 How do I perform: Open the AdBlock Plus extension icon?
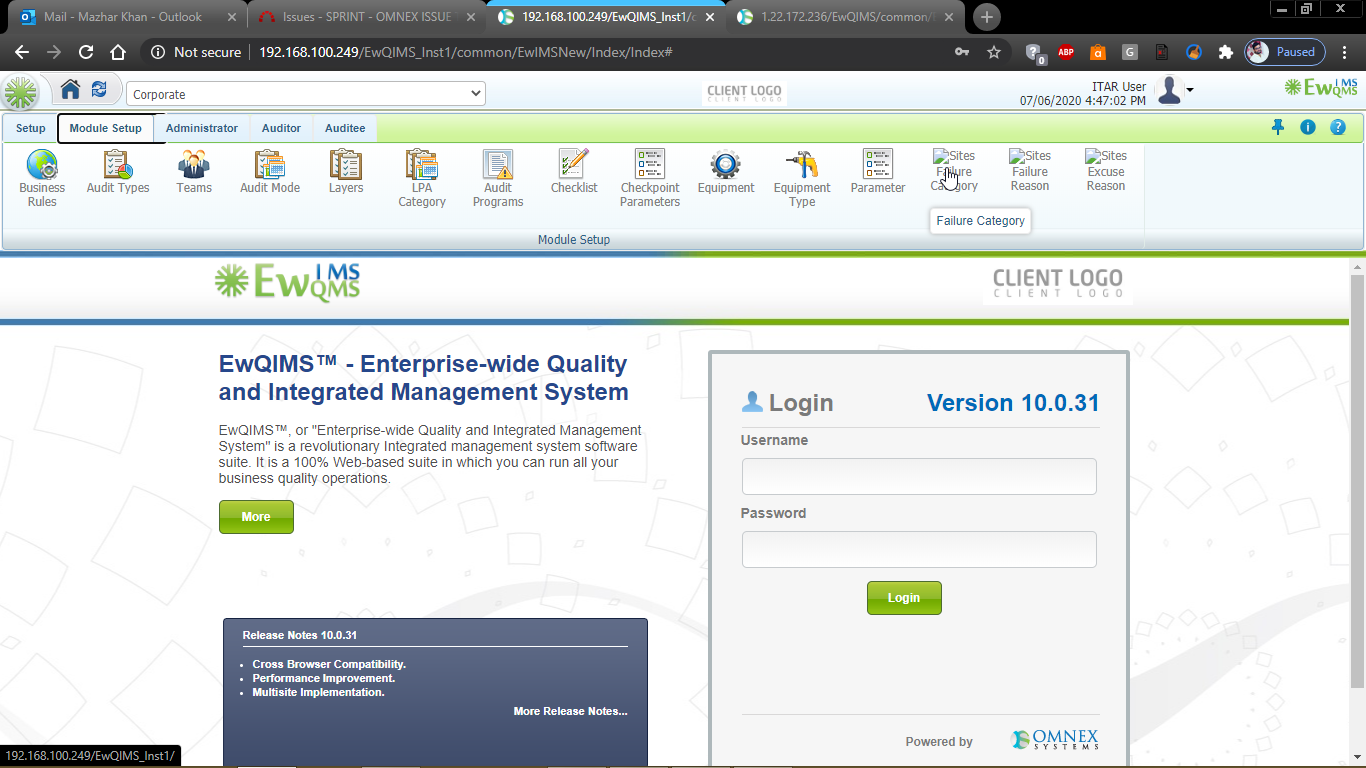[x=1066, y=52]
